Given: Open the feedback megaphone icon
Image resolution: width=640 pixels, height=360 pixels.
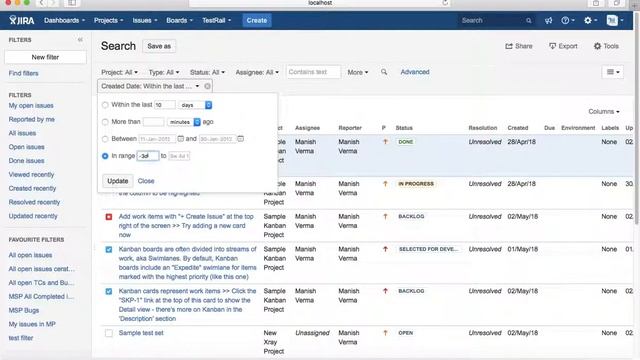Looking at the screenshot, I should pos(548,20).
